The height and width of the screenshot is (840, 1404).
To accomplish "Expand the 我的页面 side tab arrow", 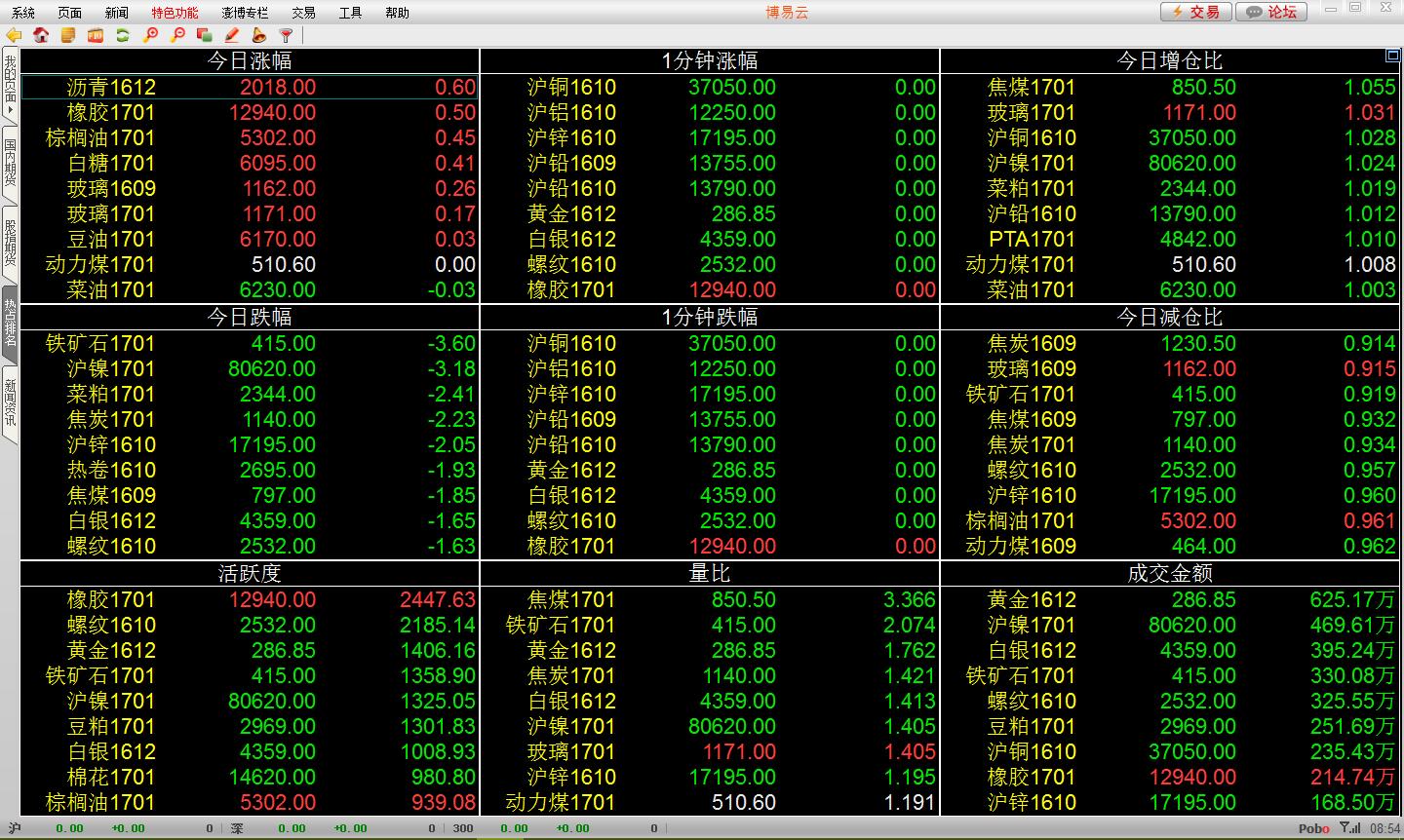I will 10,110.
